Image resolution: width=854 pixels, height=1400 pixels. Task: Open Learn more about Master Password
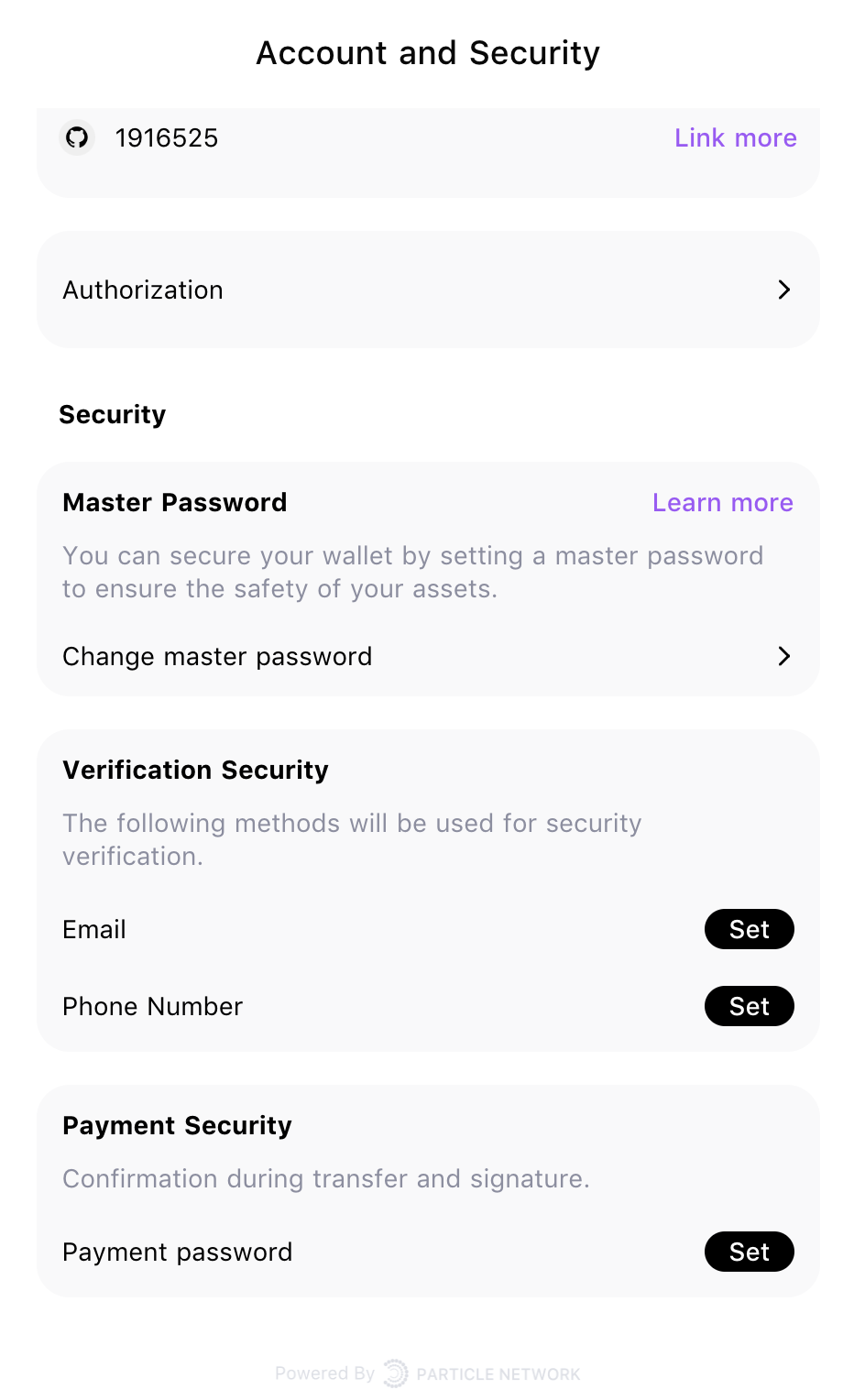click(723, 502)
